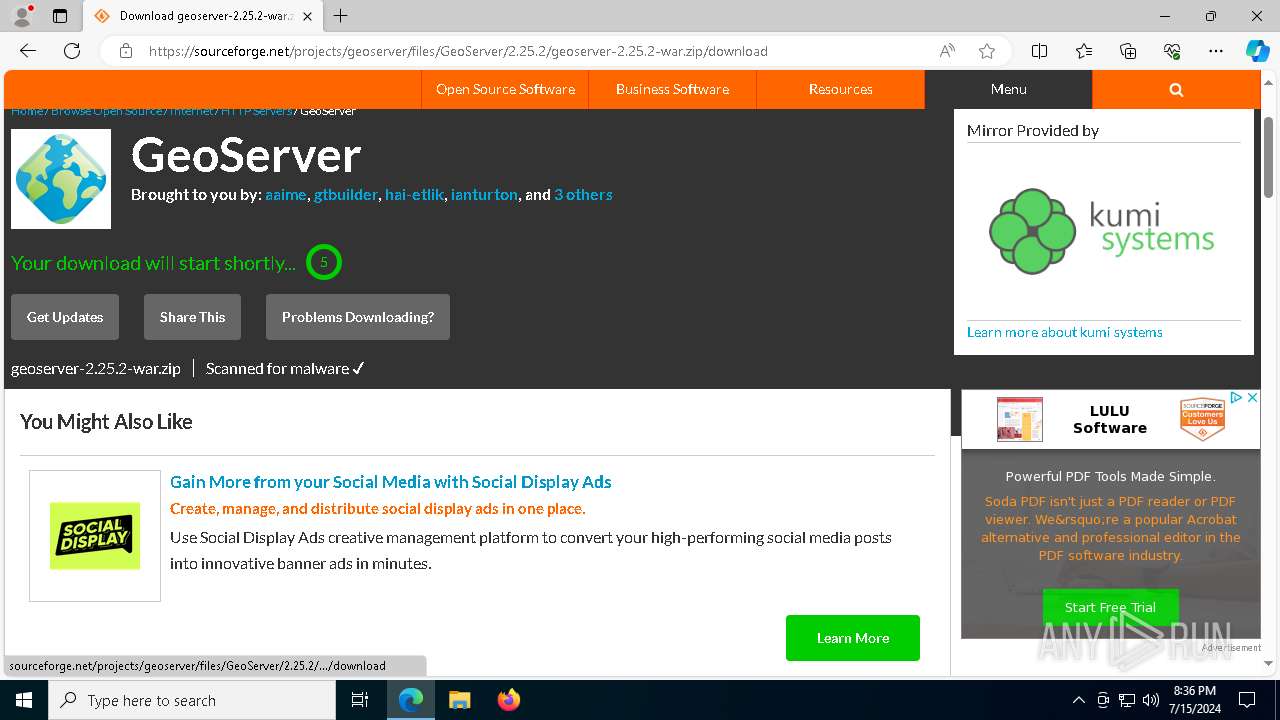Open the site Menu item
Screen dimensions: 1280x720
pos(1008,89)
